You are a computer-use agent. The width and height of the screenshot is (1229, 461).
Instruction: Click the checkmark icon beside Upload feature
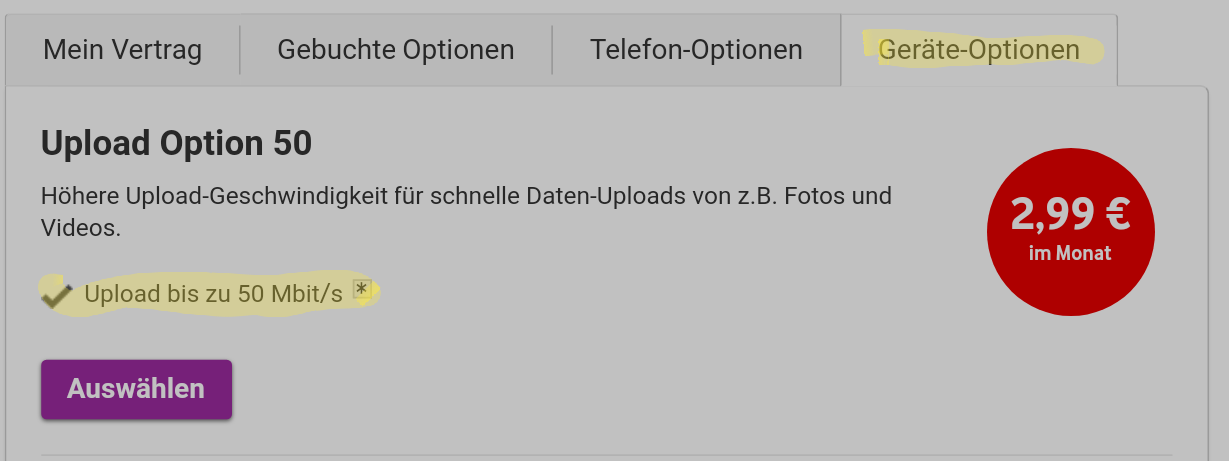[x=57, y=294]
